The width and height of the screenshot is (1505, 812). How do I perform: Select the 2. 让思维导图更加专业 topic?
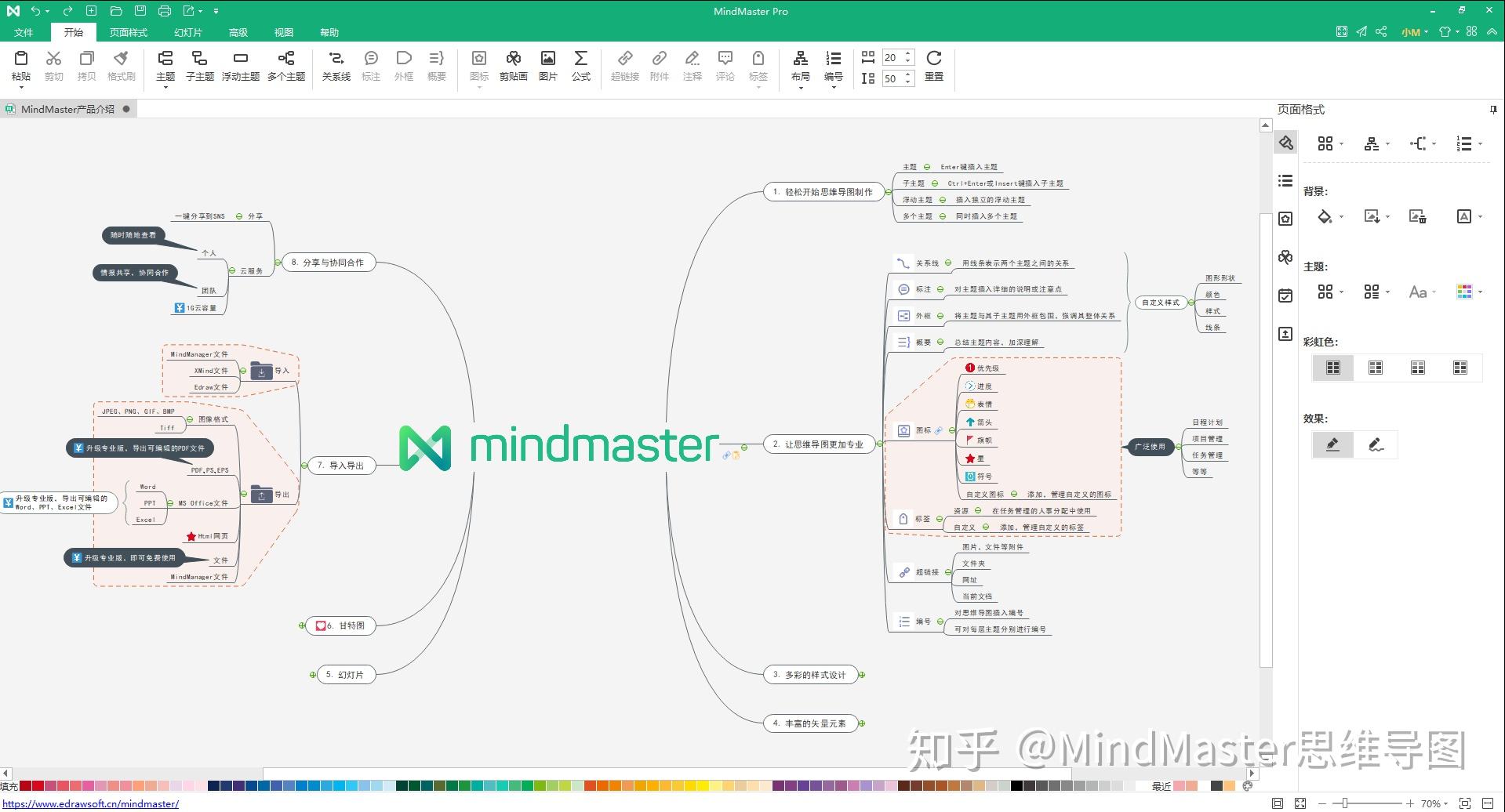pos(818,444)
